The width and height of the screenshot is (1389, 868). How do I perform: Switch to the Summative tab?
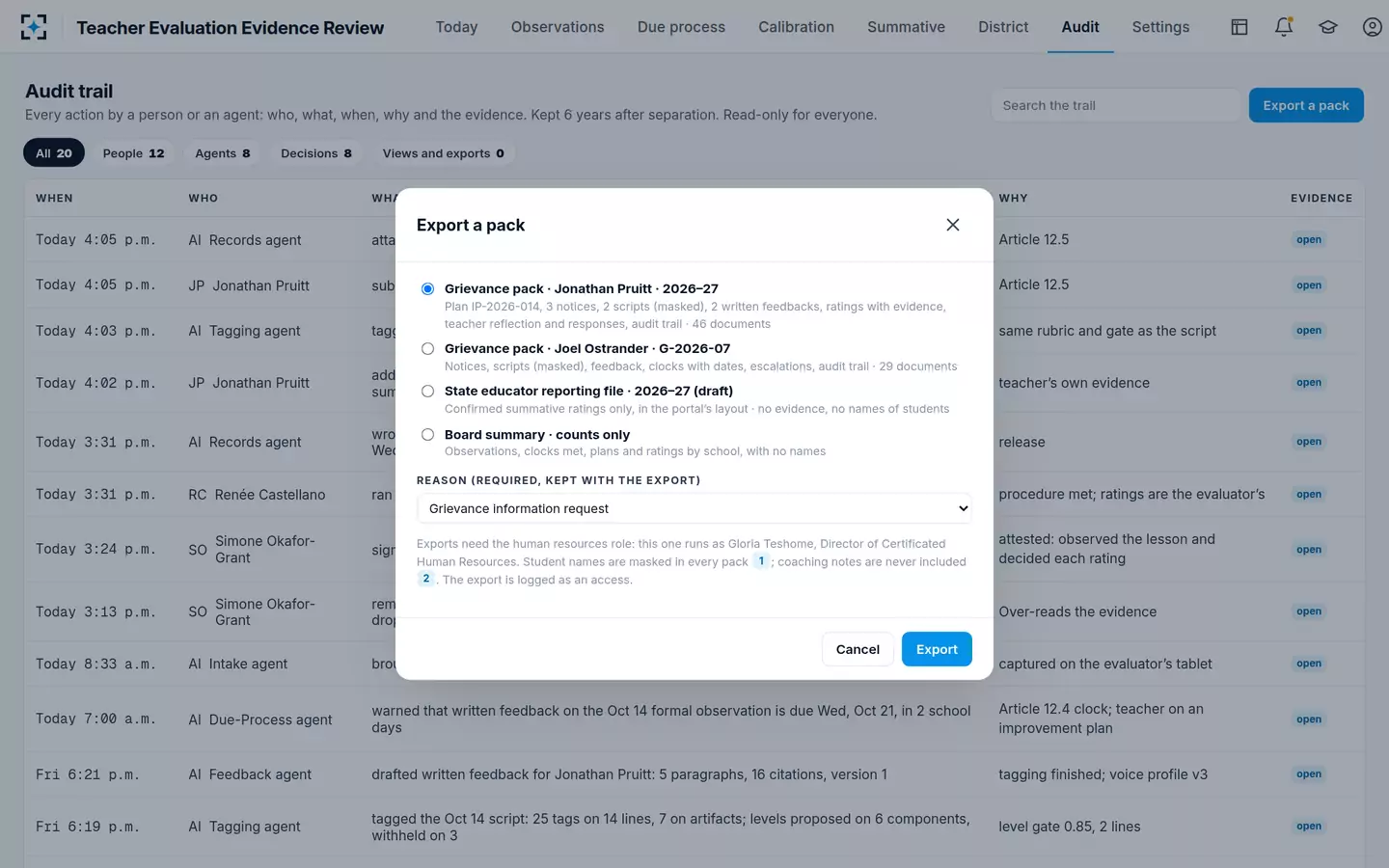click(x=906, y=27)
